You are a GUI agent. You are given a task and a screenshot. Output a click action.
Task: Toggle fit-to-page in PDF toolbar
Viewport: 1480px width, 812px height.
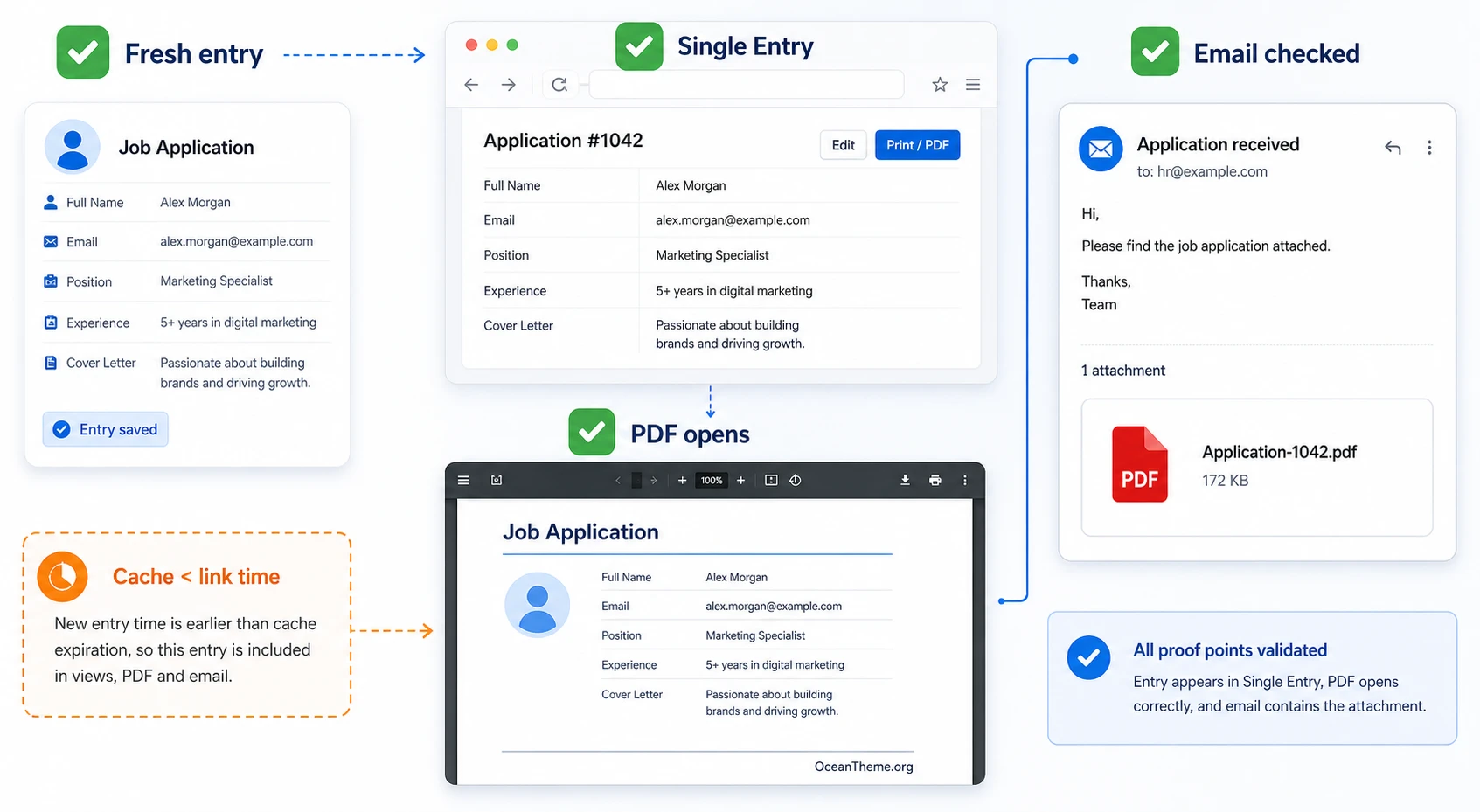[771, 480]
